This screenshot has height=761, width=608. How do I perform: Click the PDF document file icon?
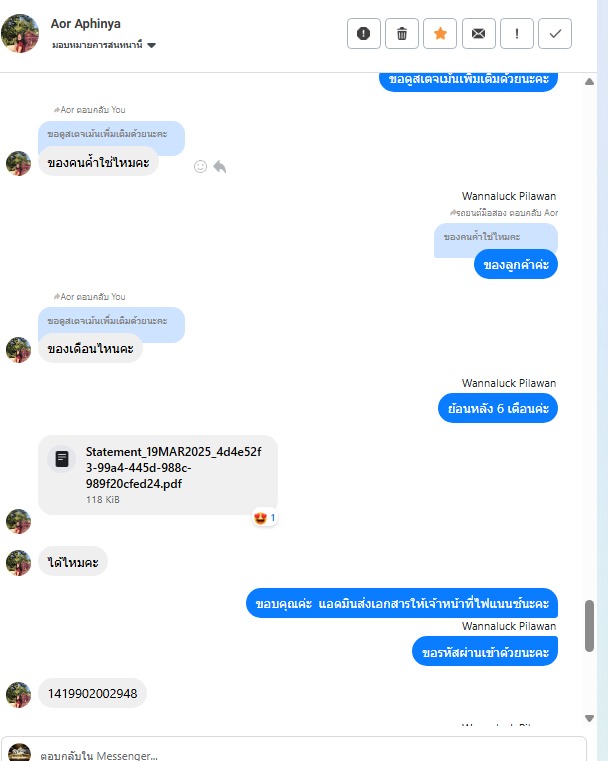(x=62, y=459)
